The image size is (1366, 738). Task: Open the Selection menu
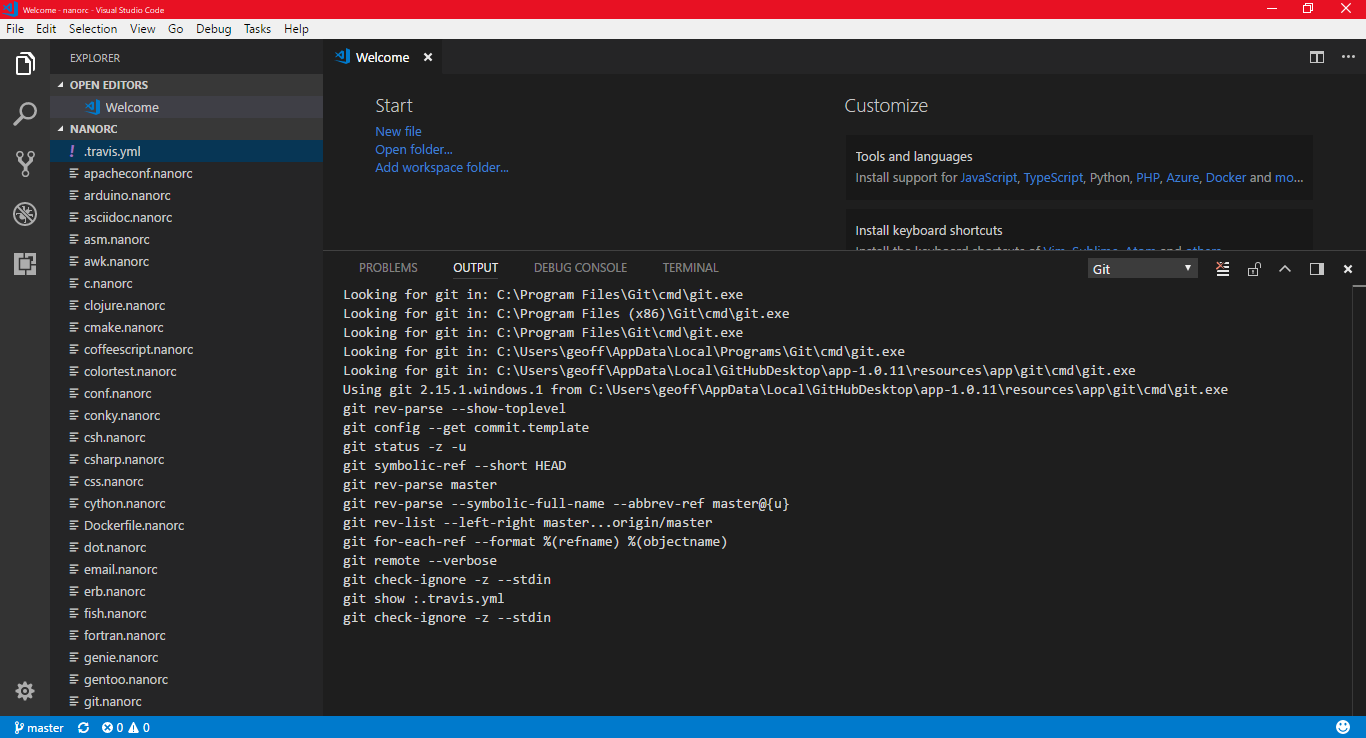[93, 29]
